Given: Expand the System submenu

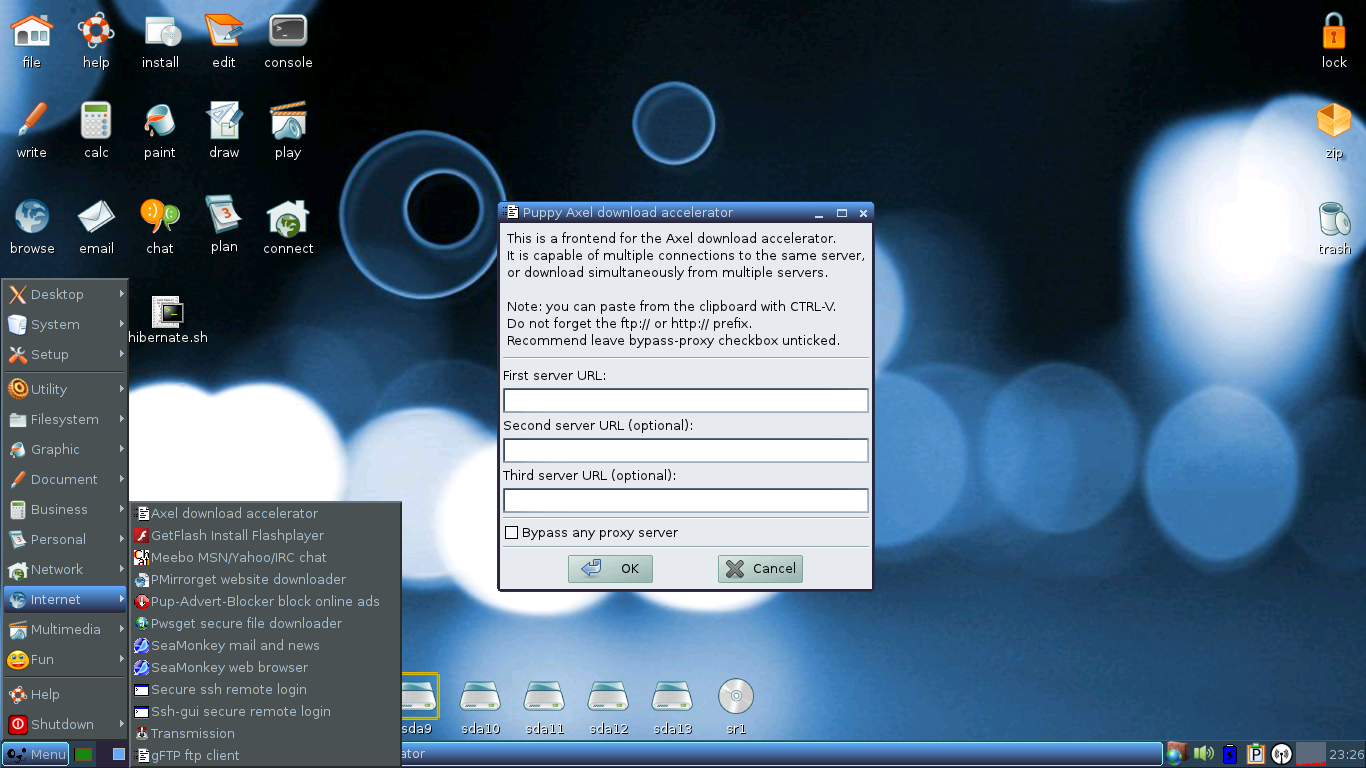Looking at the screenshot, I should tap(65, 324).
